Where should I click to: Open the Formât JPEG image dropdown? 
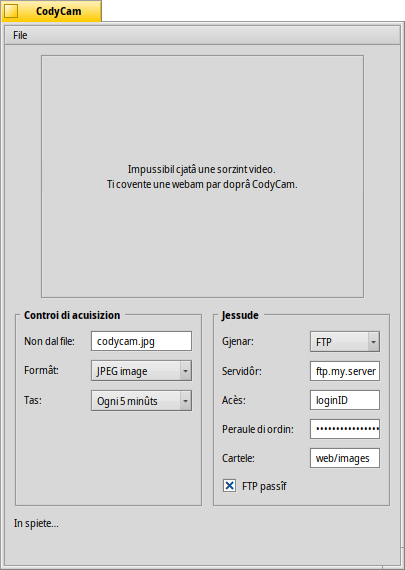[141, 371]
